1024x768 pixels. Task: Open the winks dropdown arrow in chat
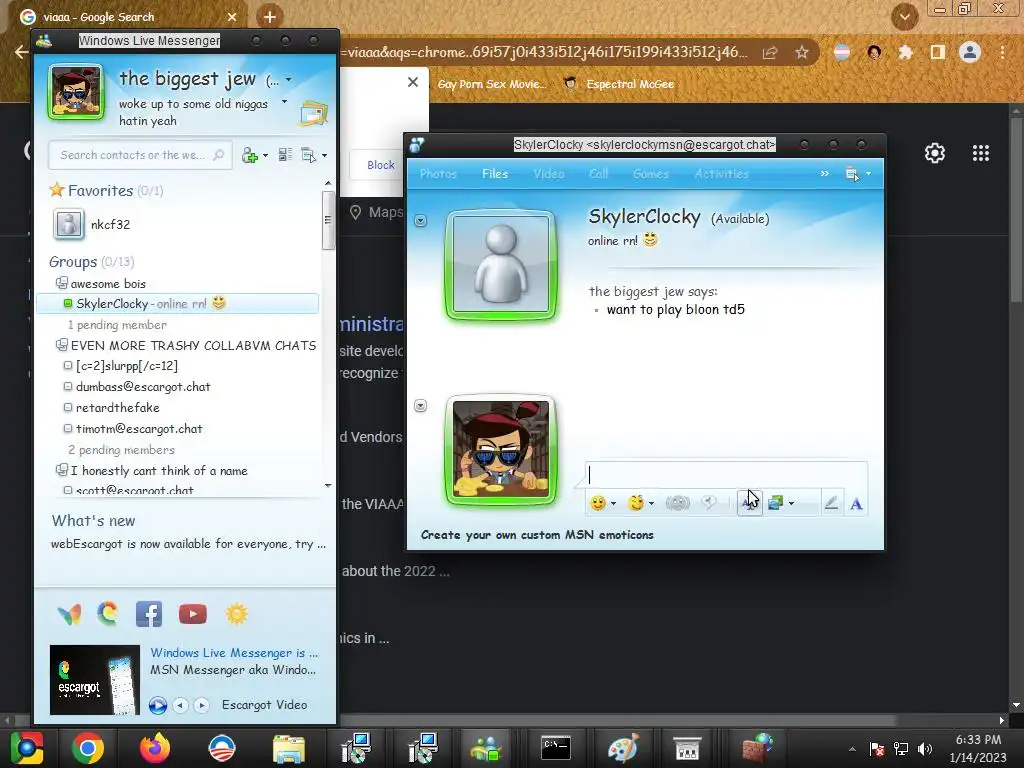(x=651, y=504)
